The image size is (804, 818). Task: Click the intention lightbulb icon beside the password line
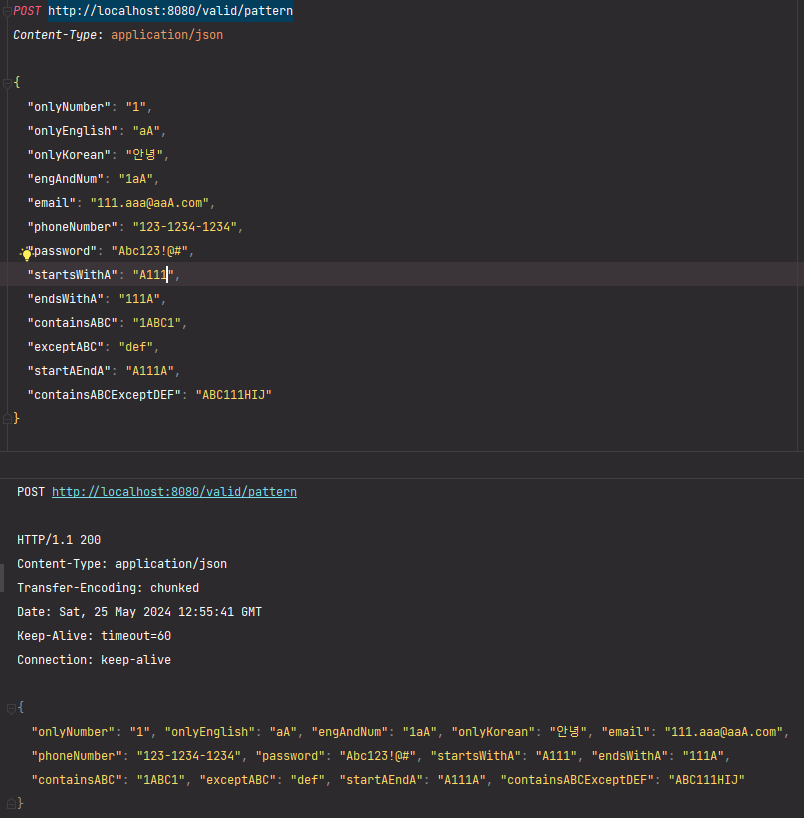pos(26,254)
